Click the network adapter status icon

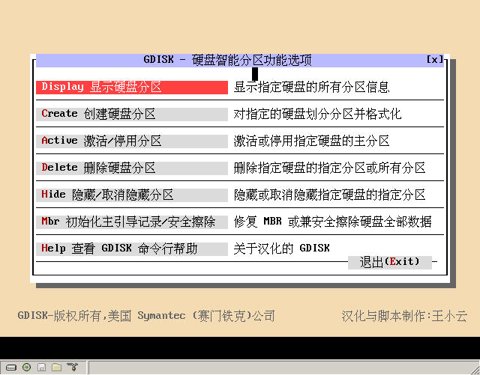(72, 367)
